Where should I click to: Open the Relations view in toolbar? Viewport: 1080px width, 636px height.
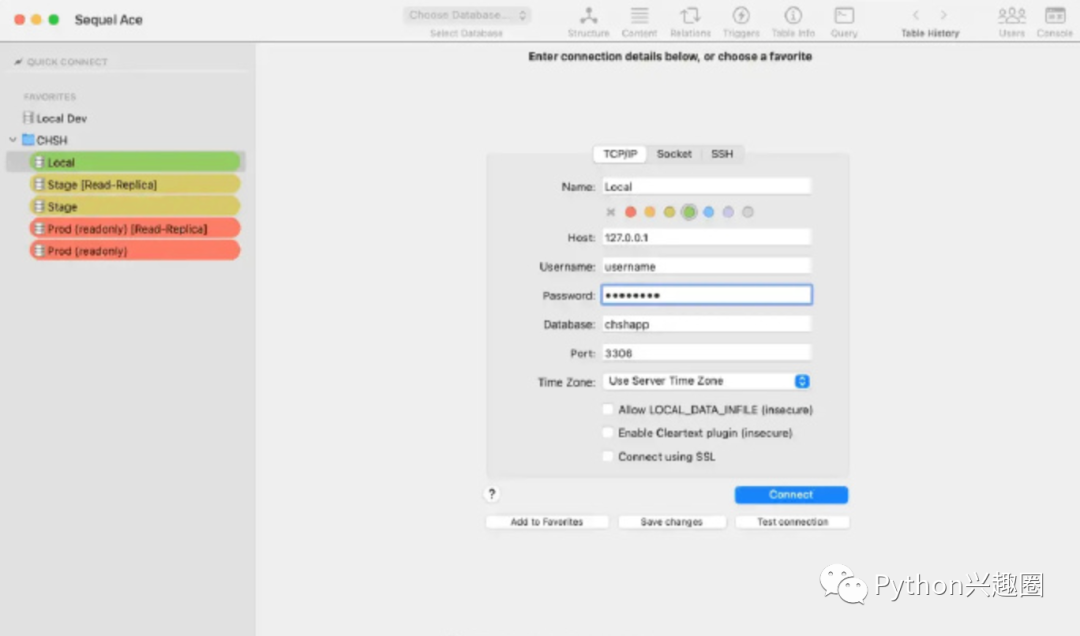pos(690,21)
